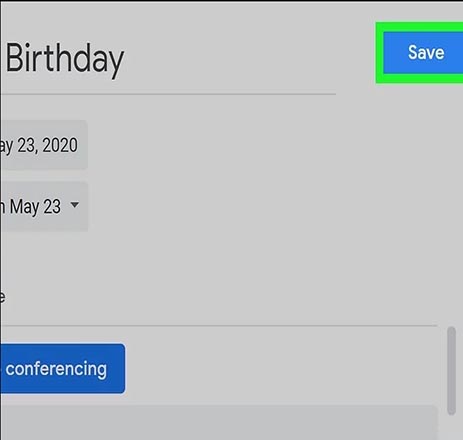The width and height of the screenshot is (463, 440).
Task: Open the May 23, 2020 date picker
Action: pyautogui.click(x=44, y=145)
